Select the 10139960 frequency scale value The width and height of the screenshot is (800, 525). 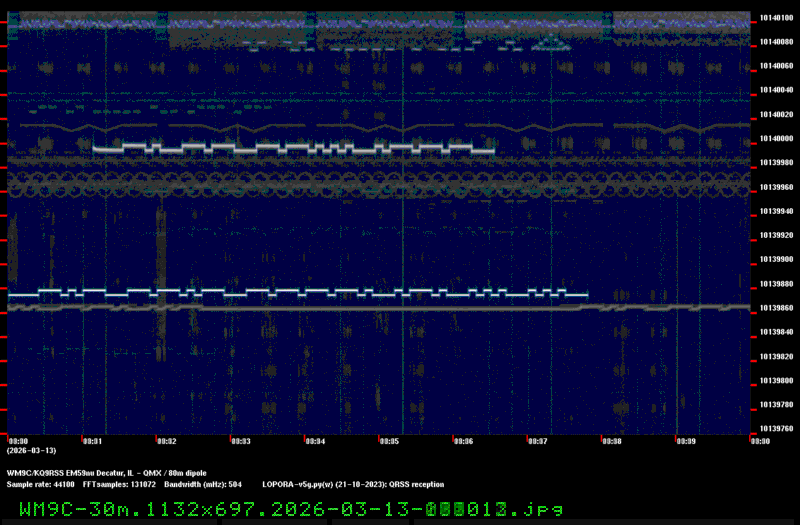[776, 187]
